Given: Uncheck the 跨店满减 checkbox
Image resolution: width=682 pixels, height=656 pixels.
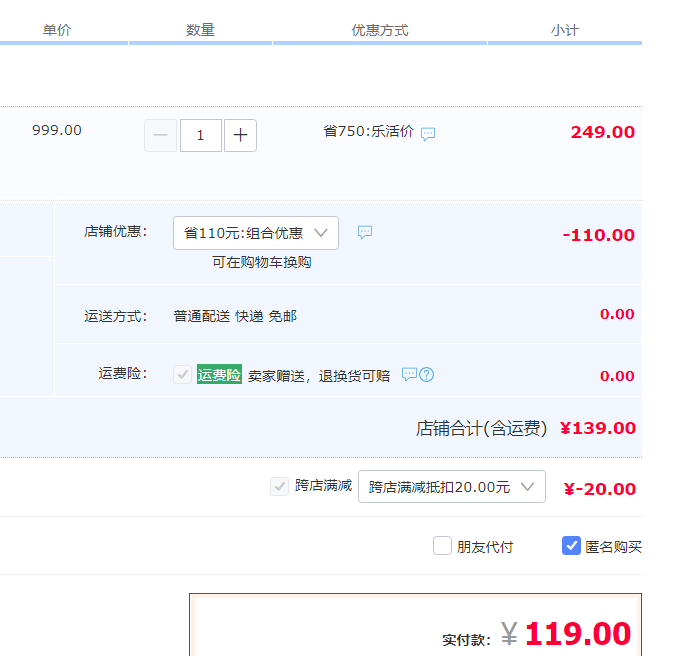Looking at the screenshot, I should [x=280, y=486].
